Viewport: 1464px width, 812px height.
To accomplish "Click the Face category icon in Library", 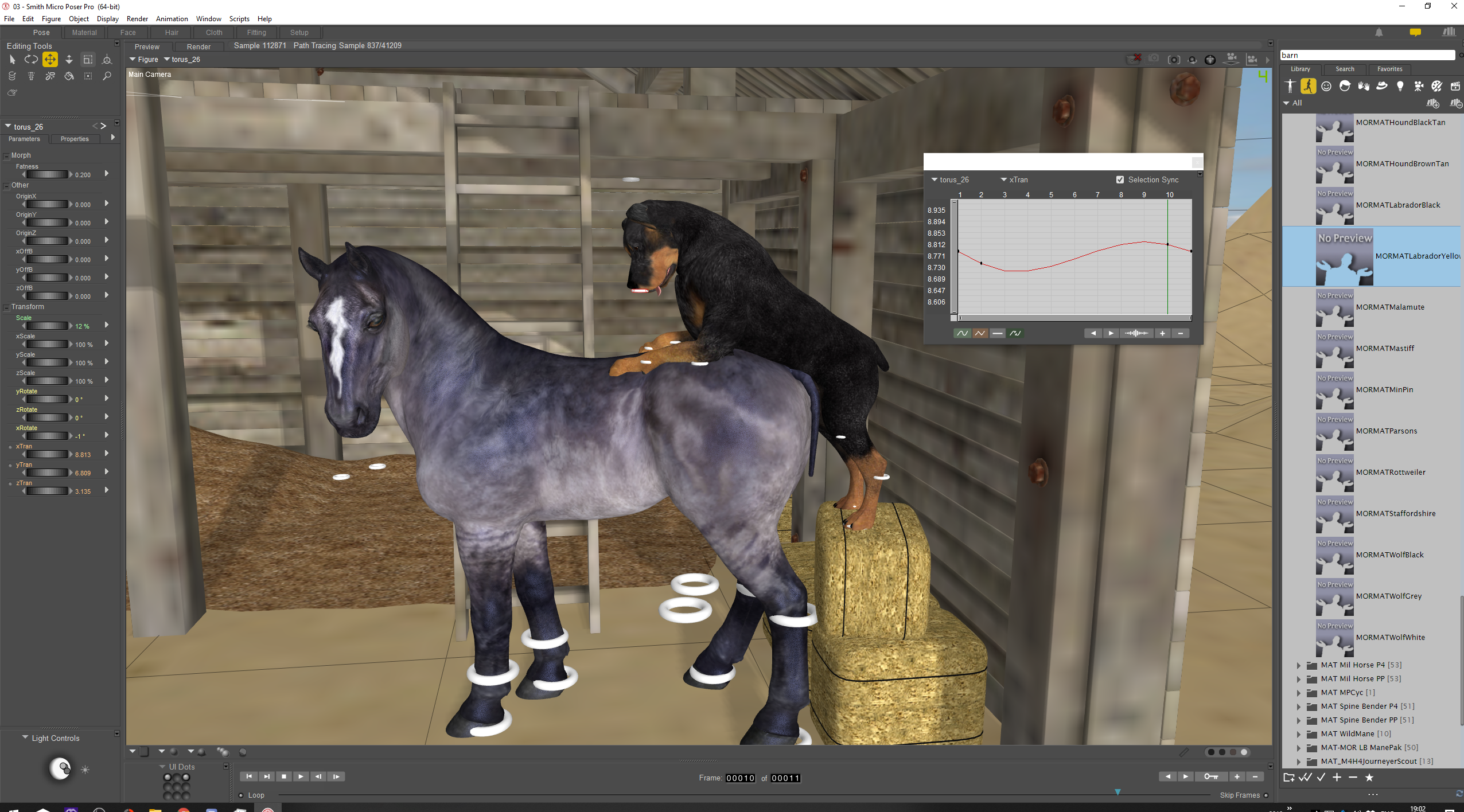I will (x=1326, y=86).
